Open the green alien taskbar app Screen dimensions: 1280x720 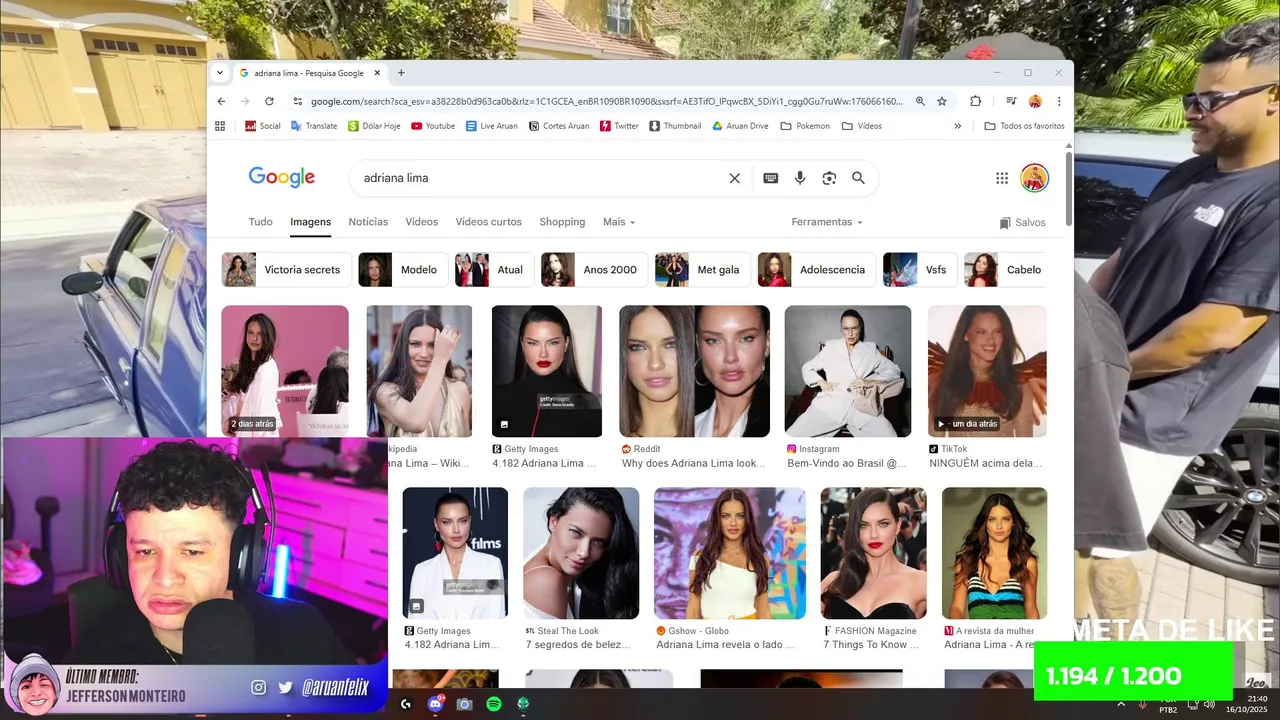coord(523,704)
